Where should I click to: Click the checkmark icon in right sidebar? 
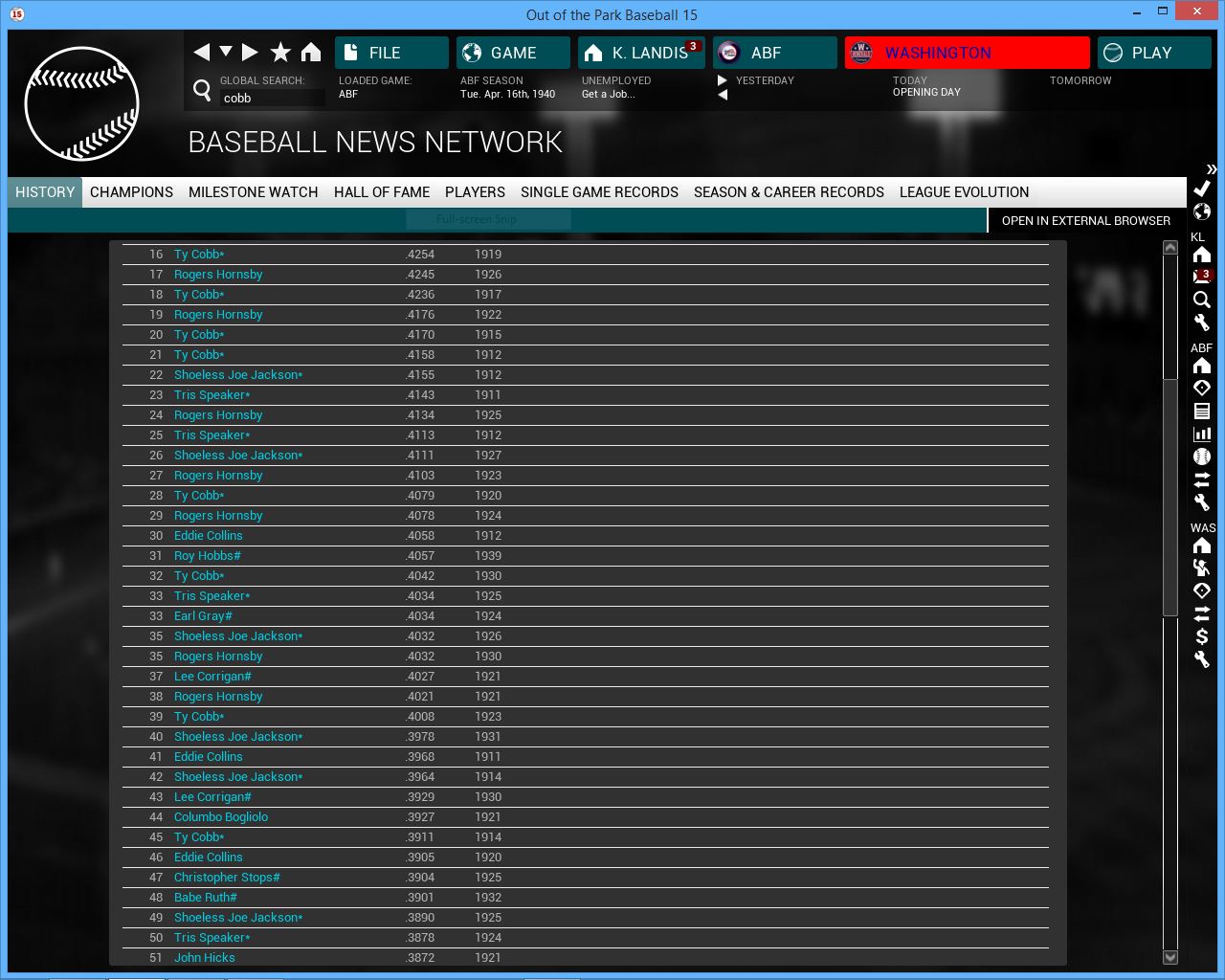click(1202, 189)
